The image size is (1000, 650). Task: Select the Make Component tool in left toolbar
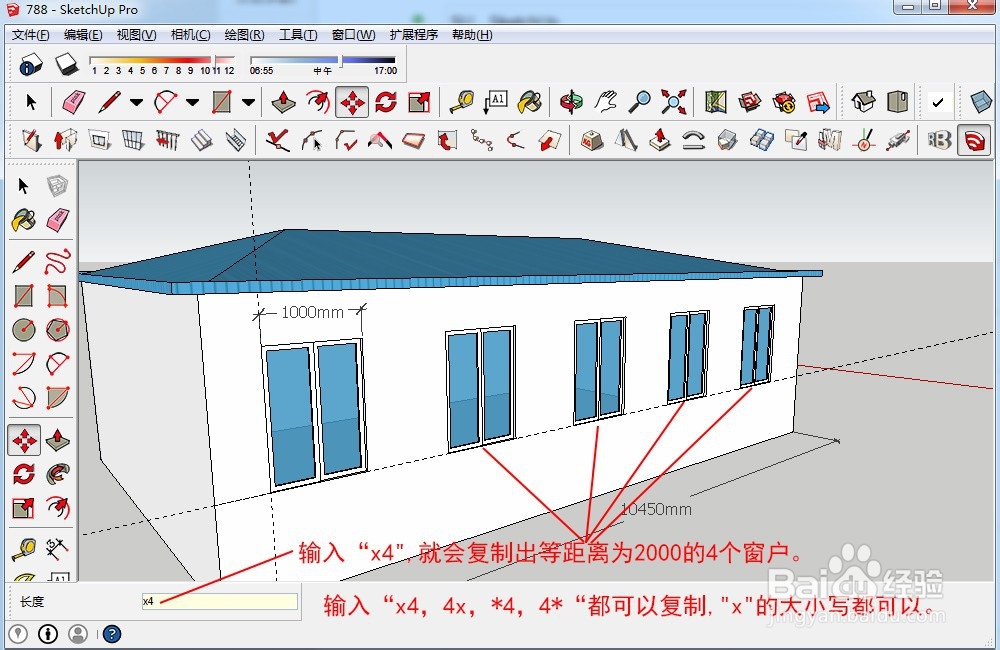coord(57,186)
